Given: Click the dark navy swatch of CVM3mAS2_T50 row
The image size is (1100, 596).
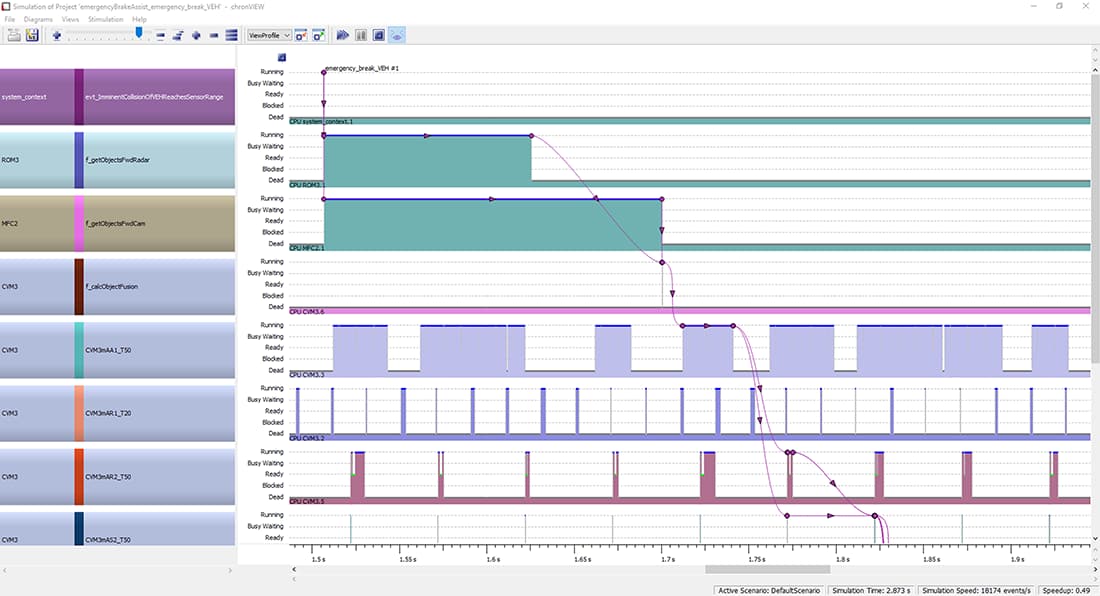Looking at the screenshot, I should click(x=79, y=529).
